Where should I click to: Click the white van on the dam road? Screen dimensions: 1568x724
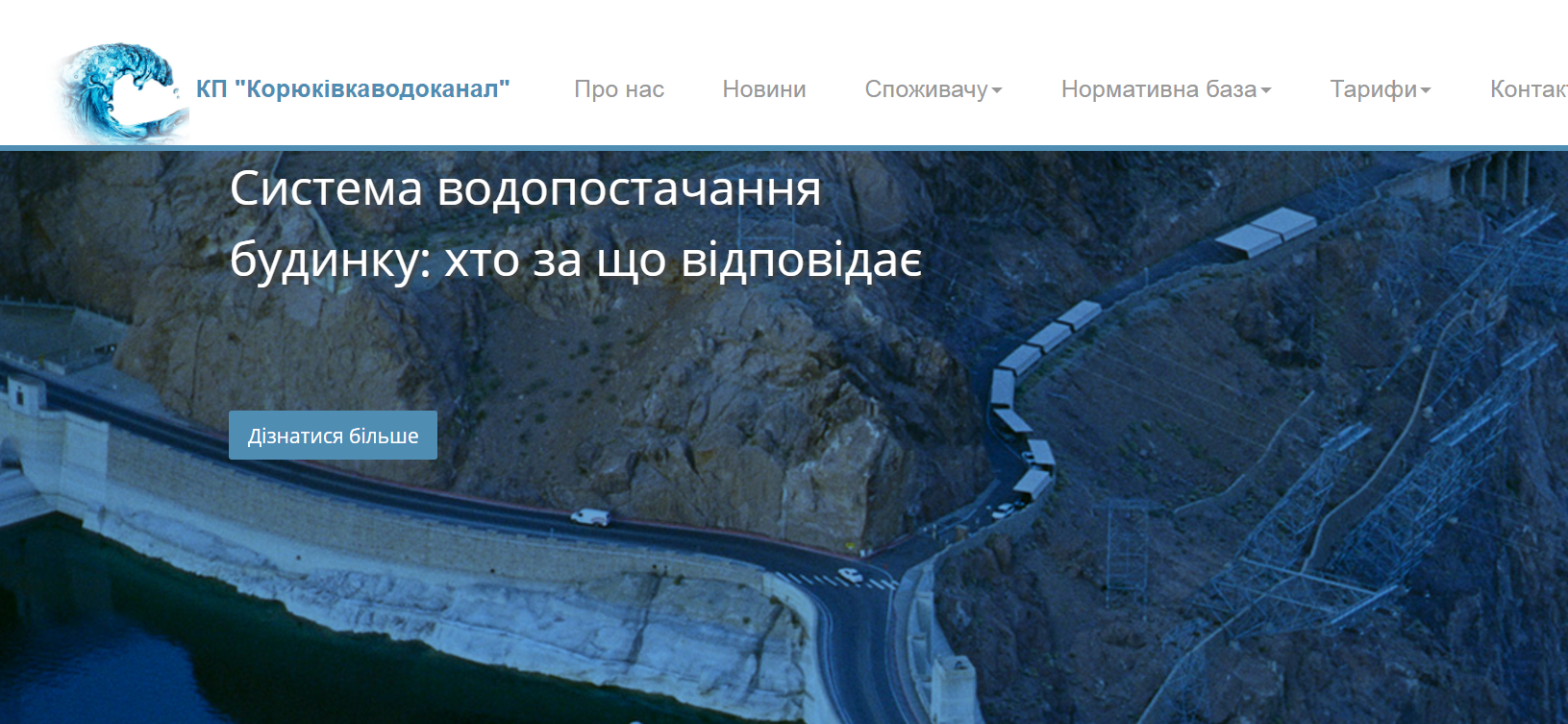[590, 517]
